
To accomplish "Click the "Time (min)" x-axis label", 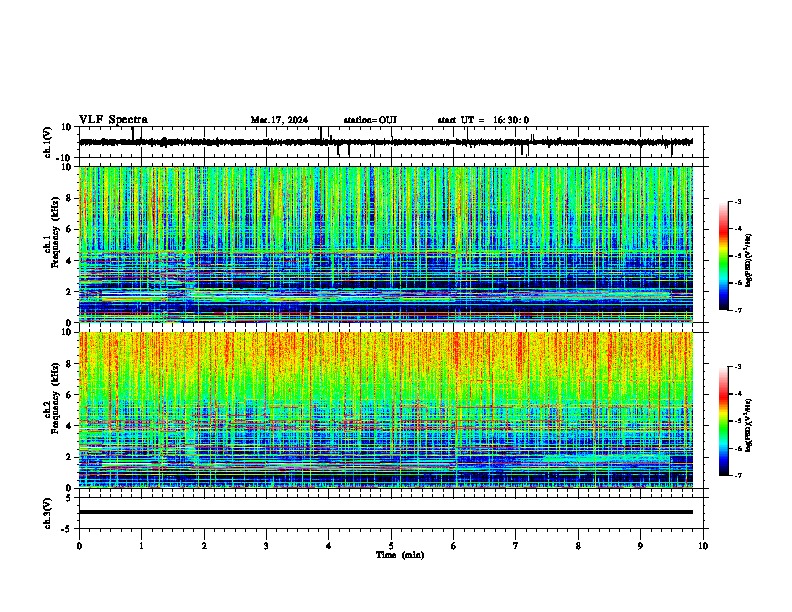I will click(400, 555).
